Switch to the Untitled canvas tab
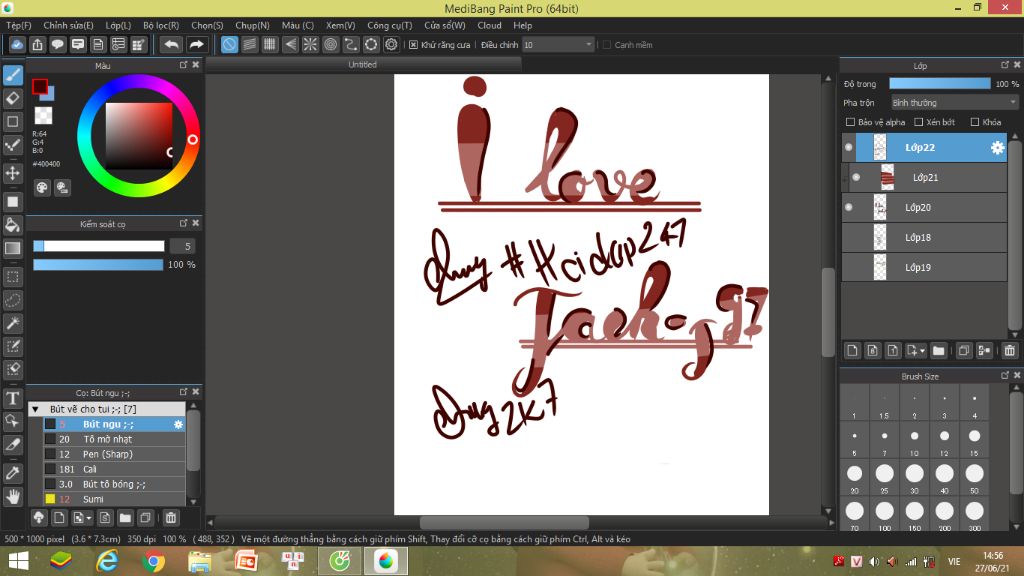This screenshot has height=576, width=1024. point(362,65)
